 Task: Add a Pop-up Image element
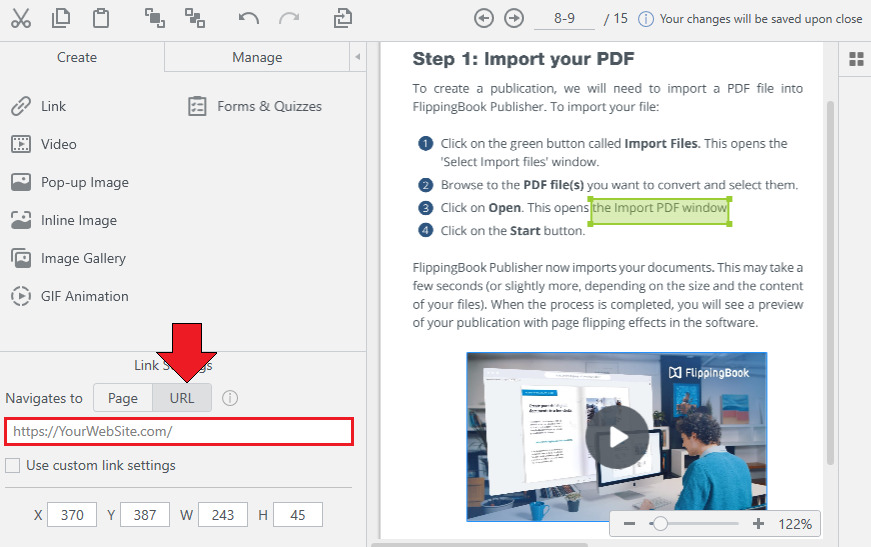coord(70,182)
